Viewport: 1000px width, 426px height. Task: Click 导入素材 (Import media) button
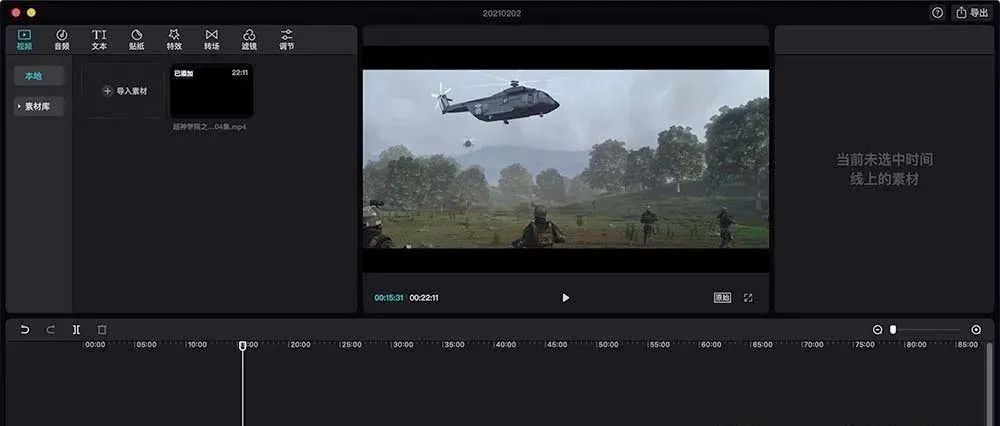[126, 91]
